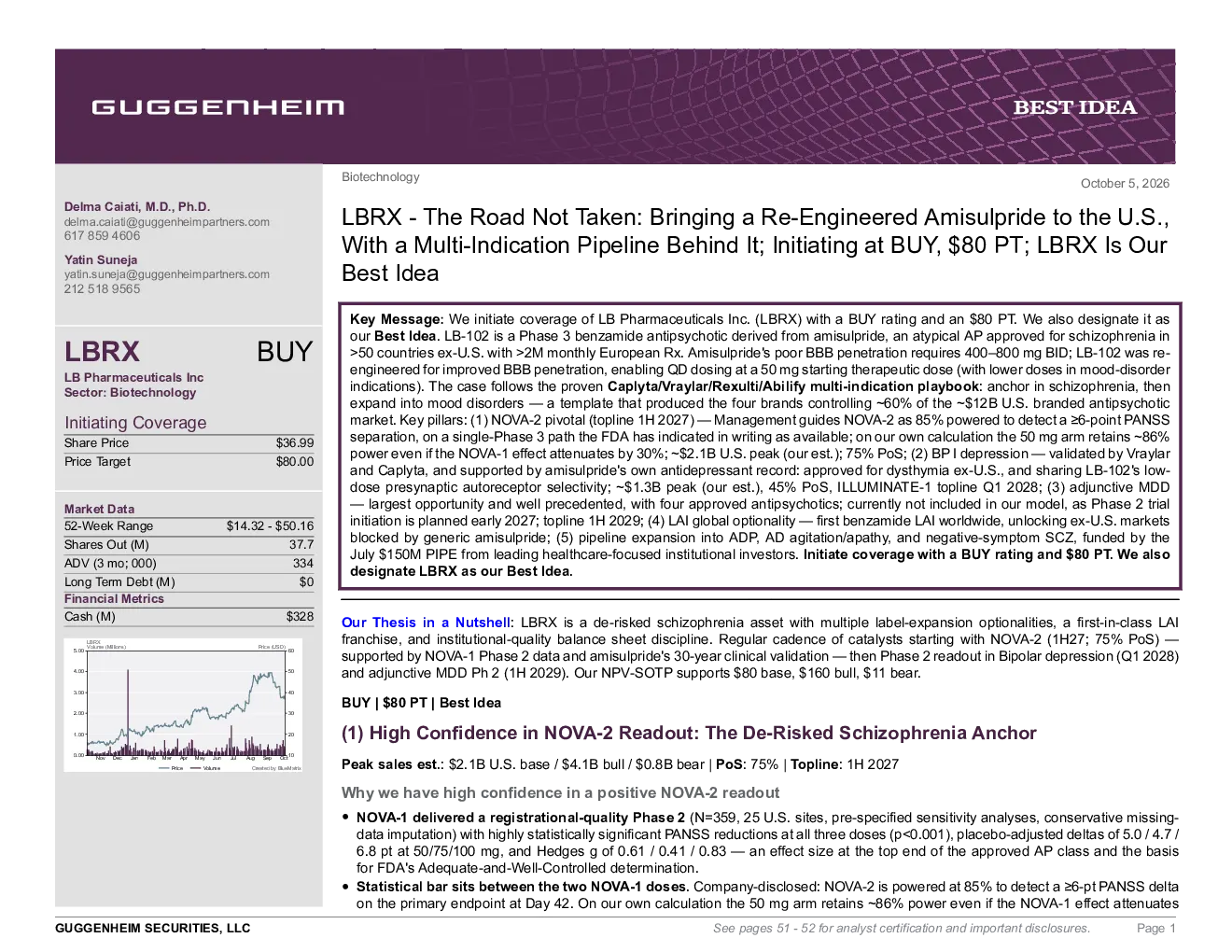Viewport: 1232px width, 952px height.
Task: Click bullet text "NOVA-1 delivered a registrational-quality Phase 2"
Action: tap(521, 818)
